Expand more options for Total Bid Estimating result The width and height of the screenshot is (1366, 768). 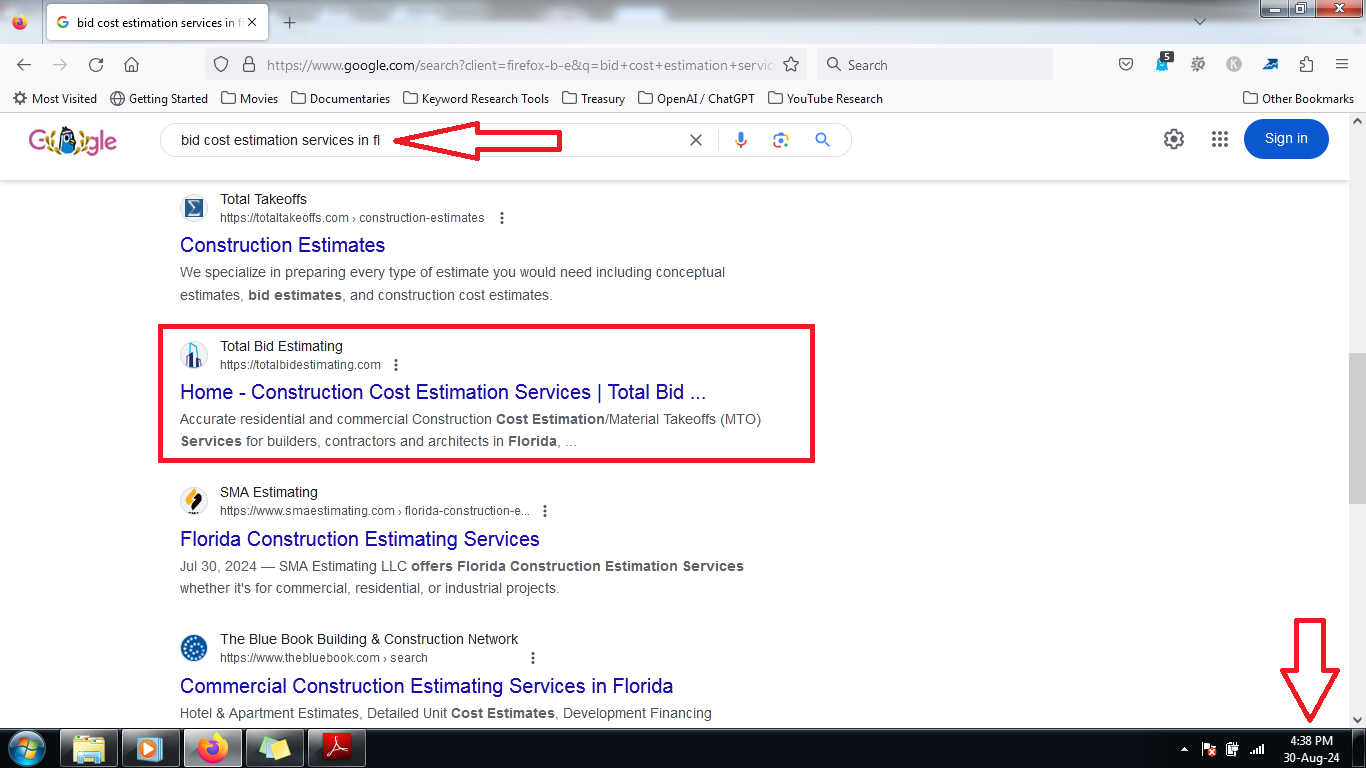pyautogui.click(x=396, y=365)
